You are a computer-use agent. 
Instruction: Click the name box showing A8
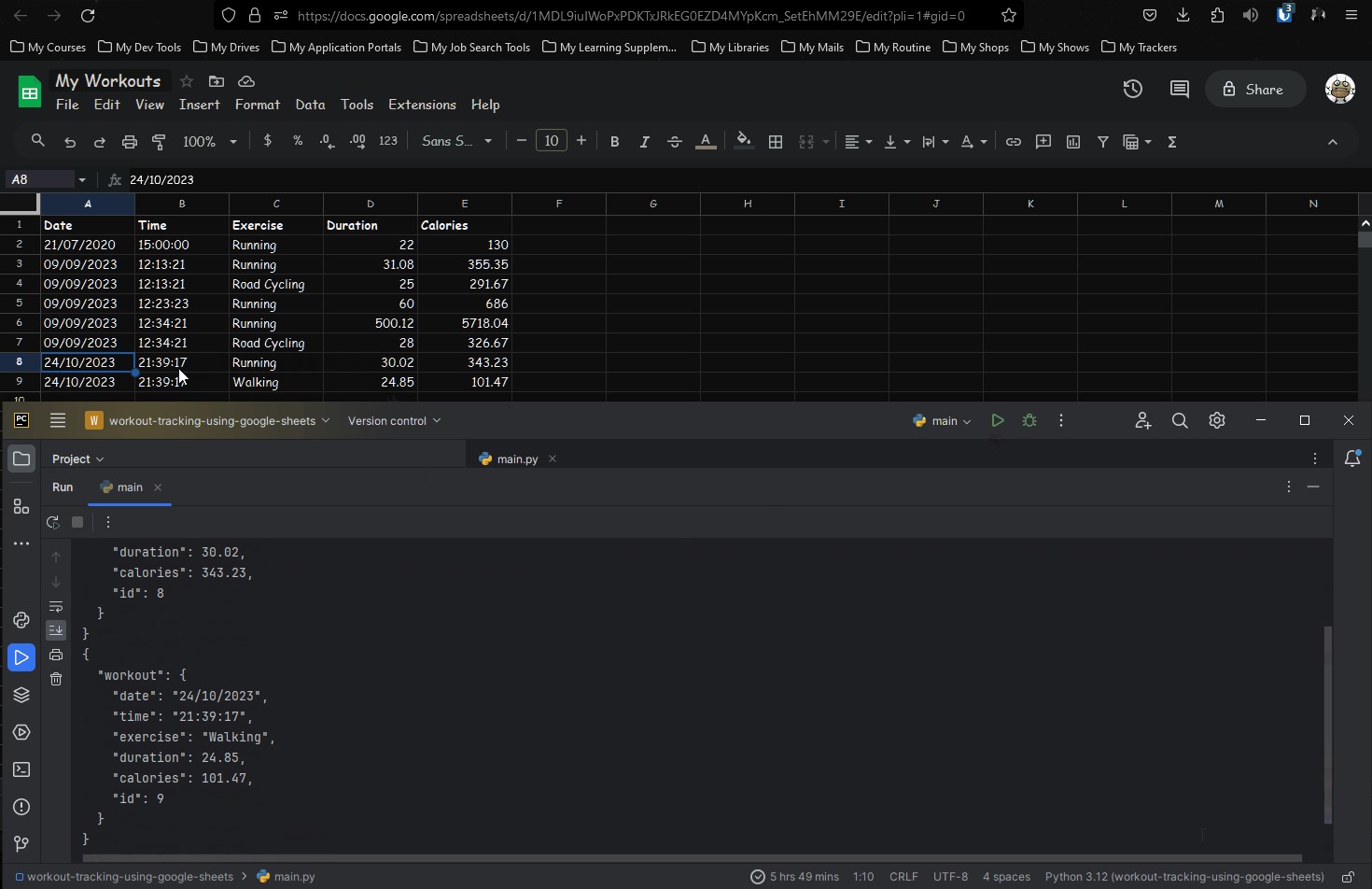(37, 179)
